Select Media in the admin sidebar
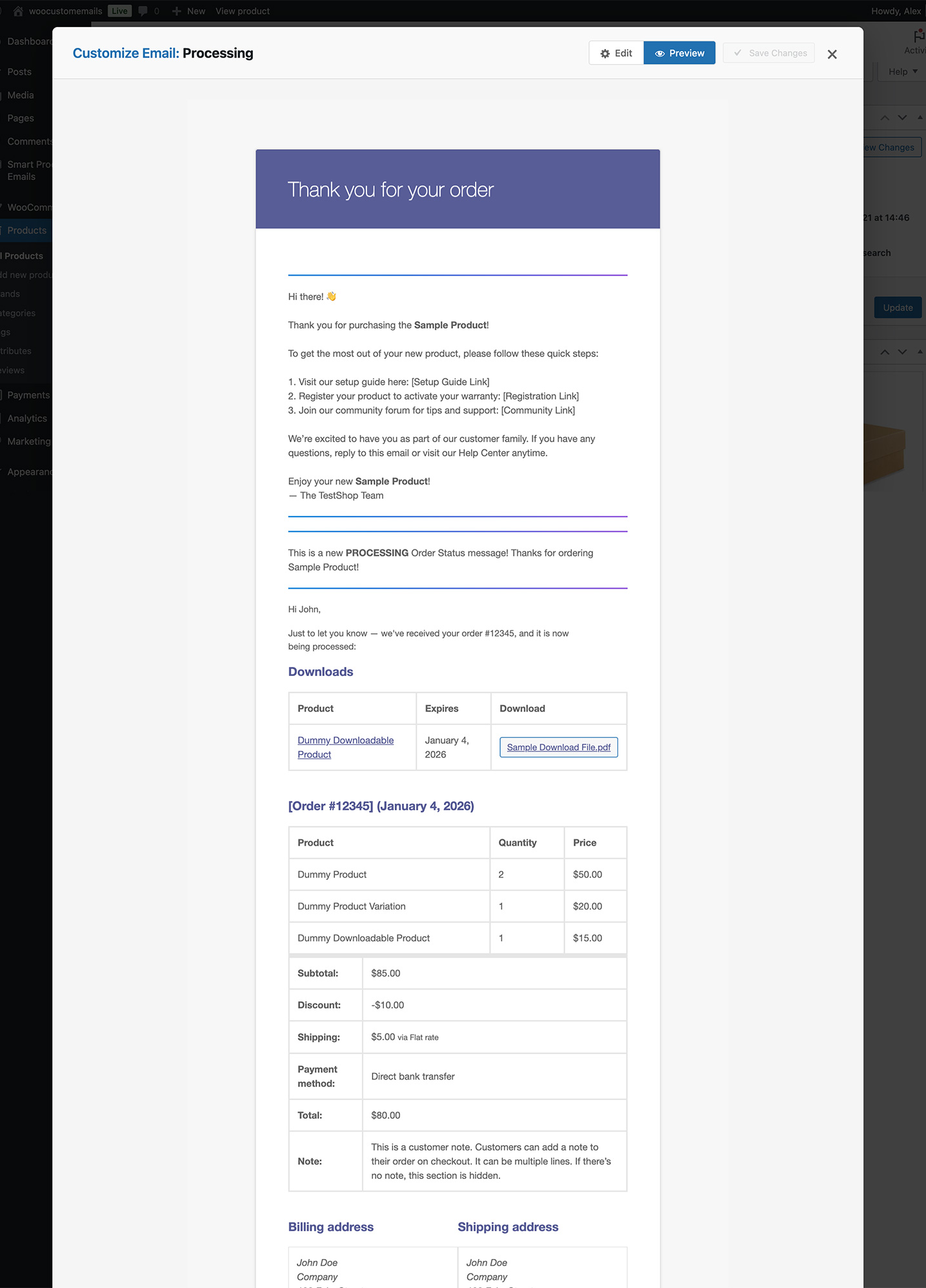 coord(21,95)
